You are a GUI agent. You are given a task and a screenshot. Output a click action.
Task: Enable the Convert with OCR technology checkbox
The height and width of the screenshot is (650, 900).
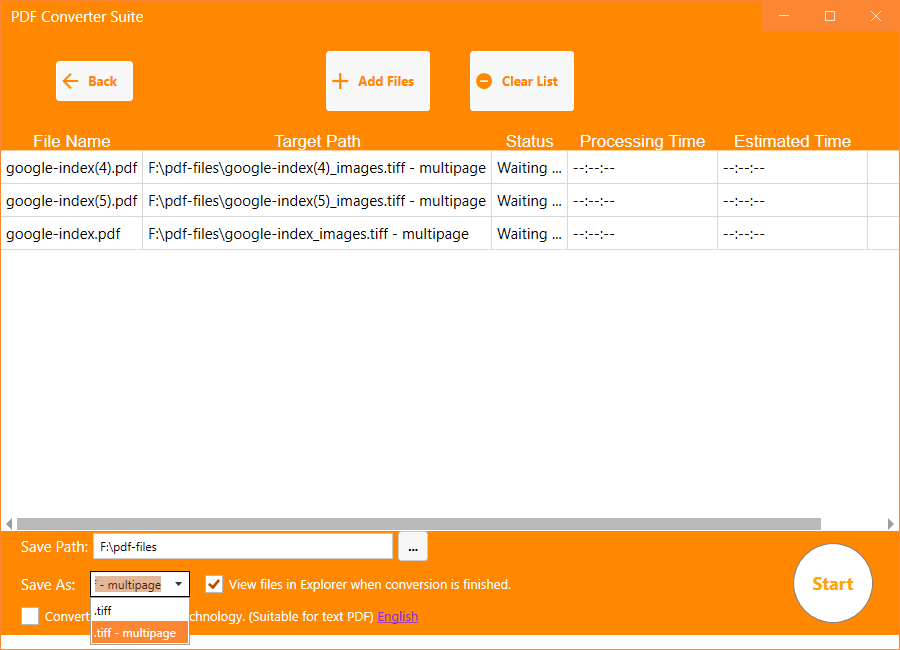tap(29, 616)
